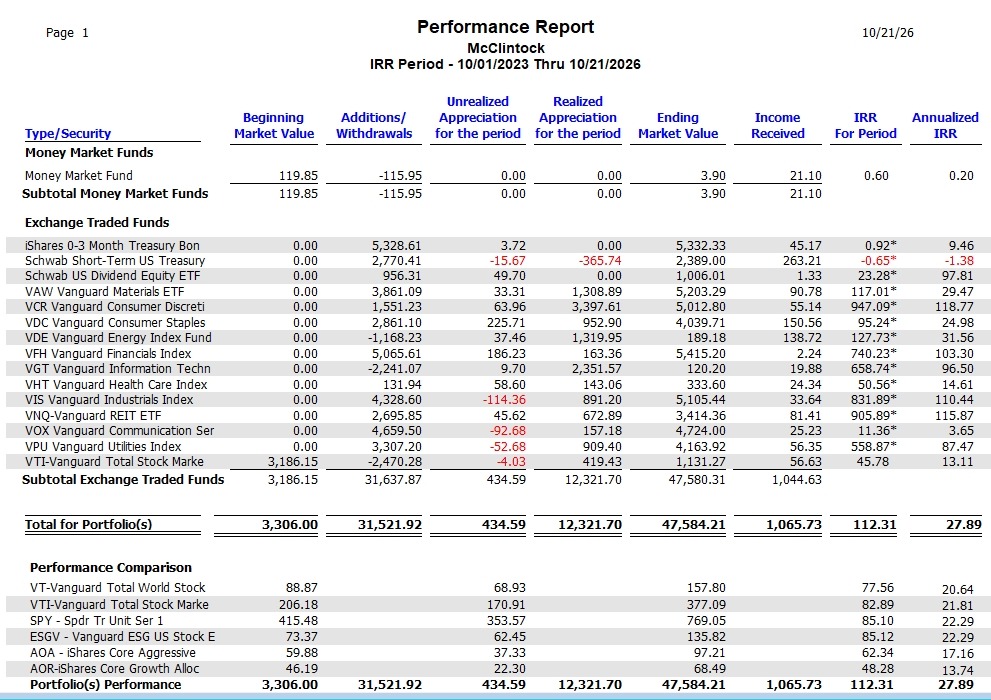Click the Portfolio(s) Performance row label

[106, 685]
